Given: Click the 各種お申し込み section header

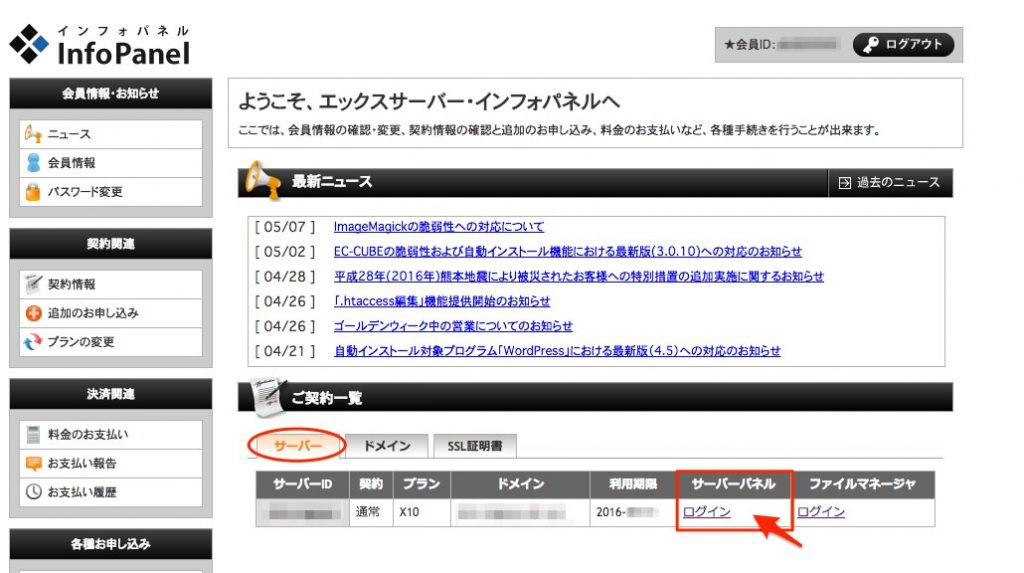Looking at the screenshot, I should coord(110,544).
